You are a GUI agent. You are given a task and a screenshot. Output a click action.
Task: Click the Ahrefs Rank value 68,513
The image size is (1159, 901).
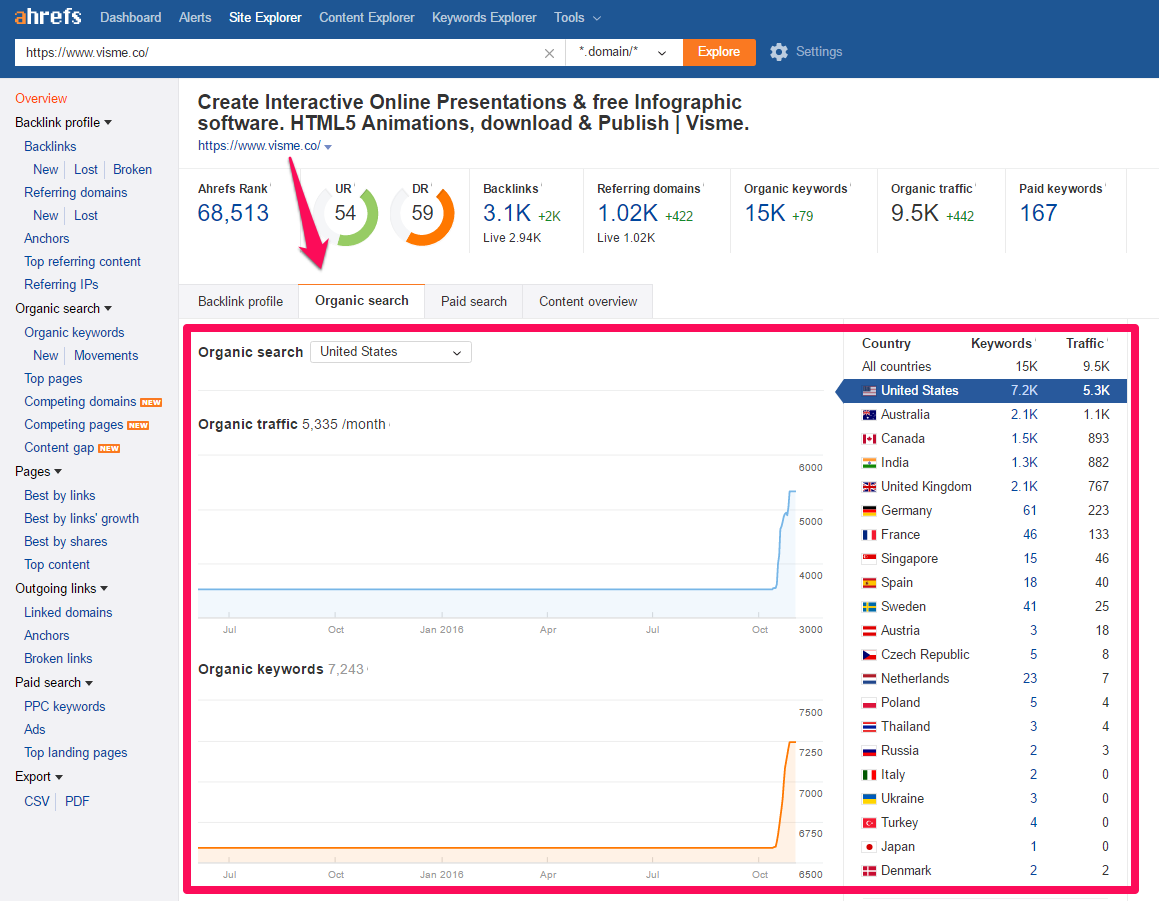[234, 213]
